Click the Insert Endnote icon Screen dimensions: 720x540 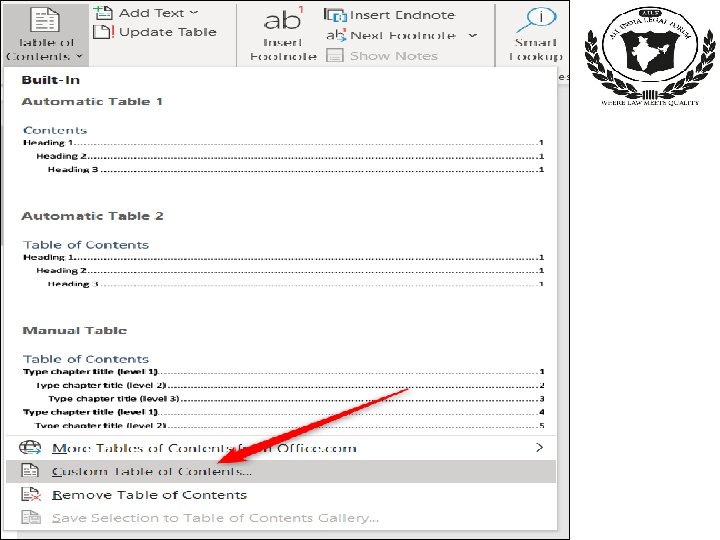[335, 15]
